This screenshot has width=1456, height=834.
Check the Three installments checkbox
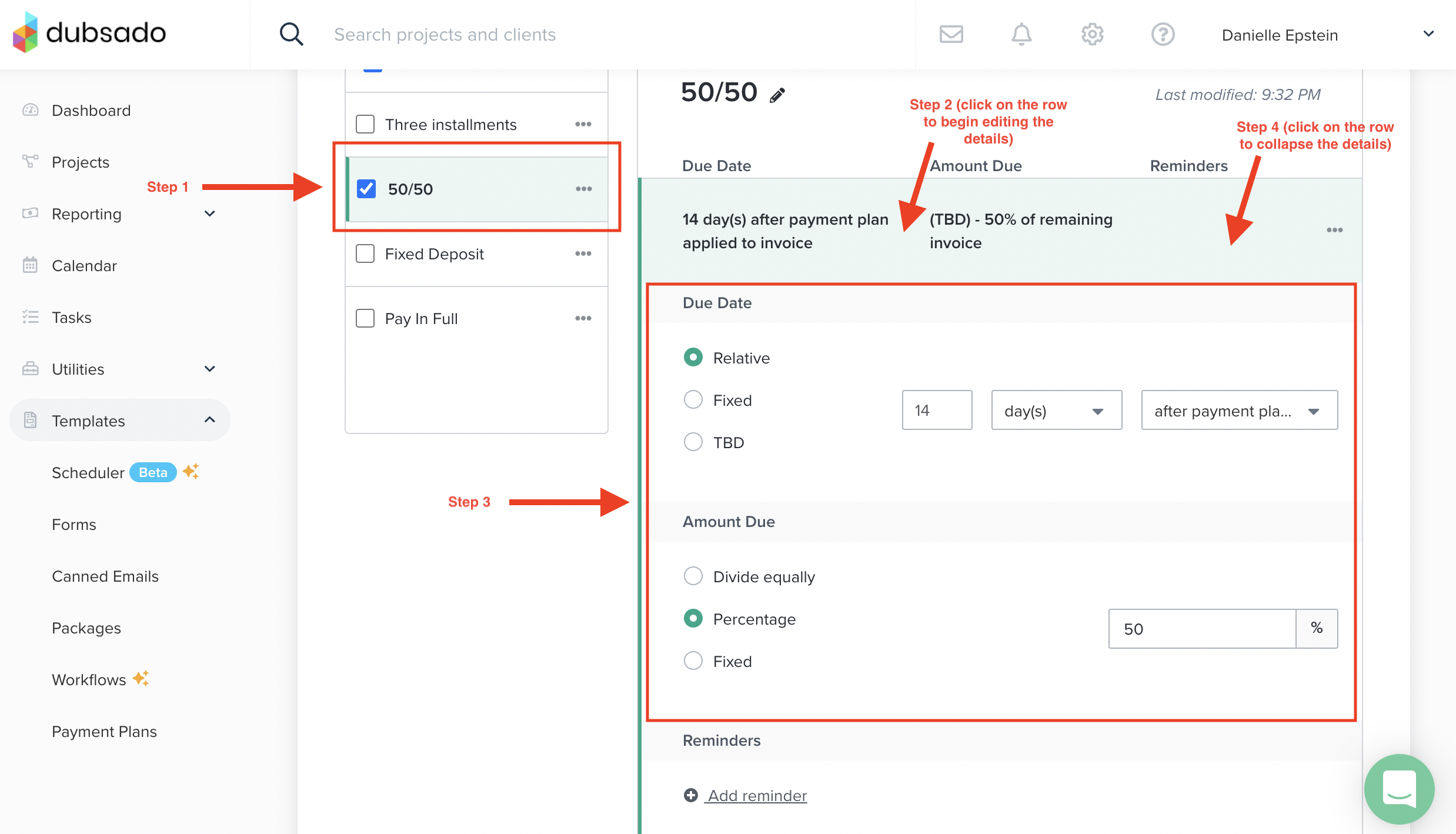point(365,124)
